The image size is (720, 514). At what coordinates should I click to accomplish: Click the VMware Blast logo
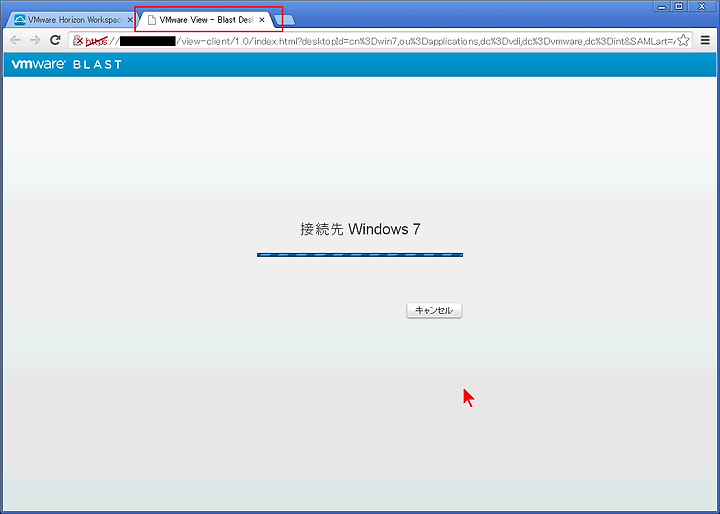pos(67,64)
